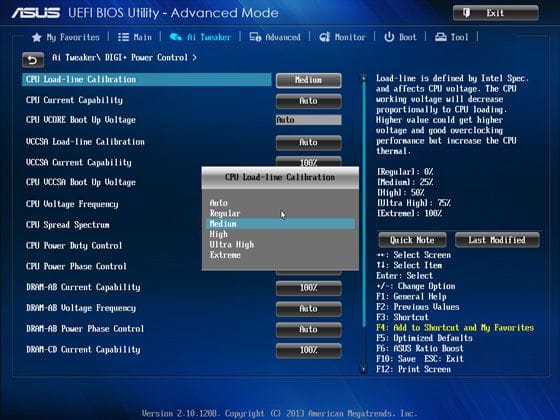Choose Ultra High in the popup list
The width and height of the screenshot is (560, 420).
point(280,245)
